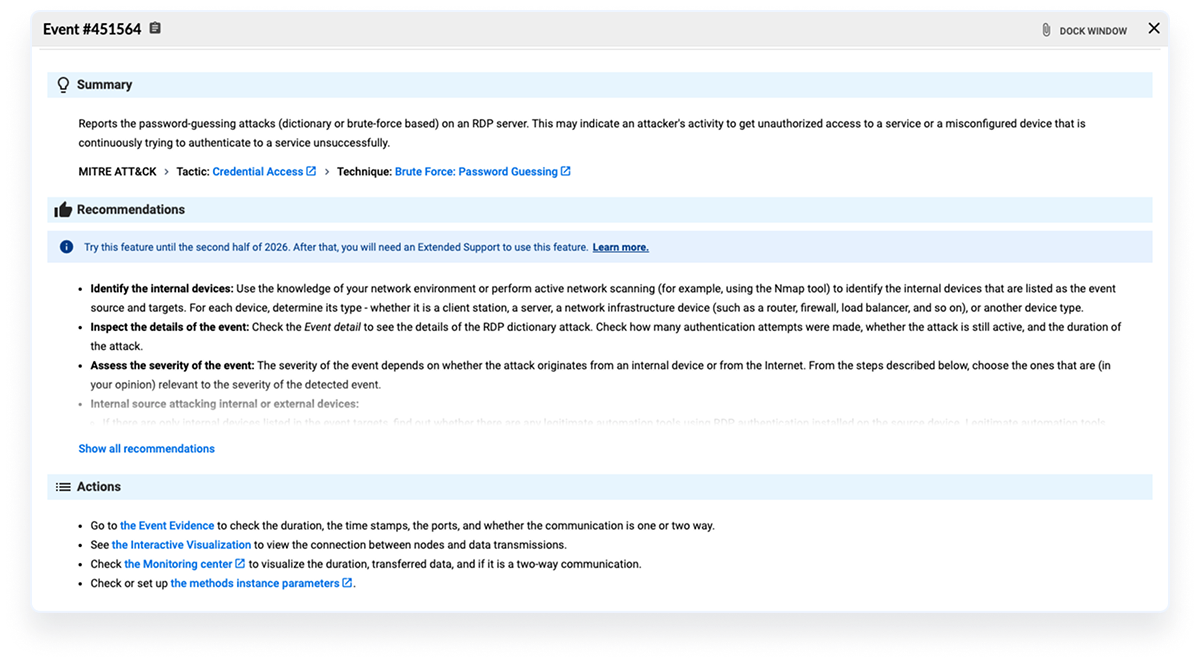The height and width of the screenshot is (663, 1200).
Task: Click external-link icon beside Password Guessing
Action: (566, 171)
